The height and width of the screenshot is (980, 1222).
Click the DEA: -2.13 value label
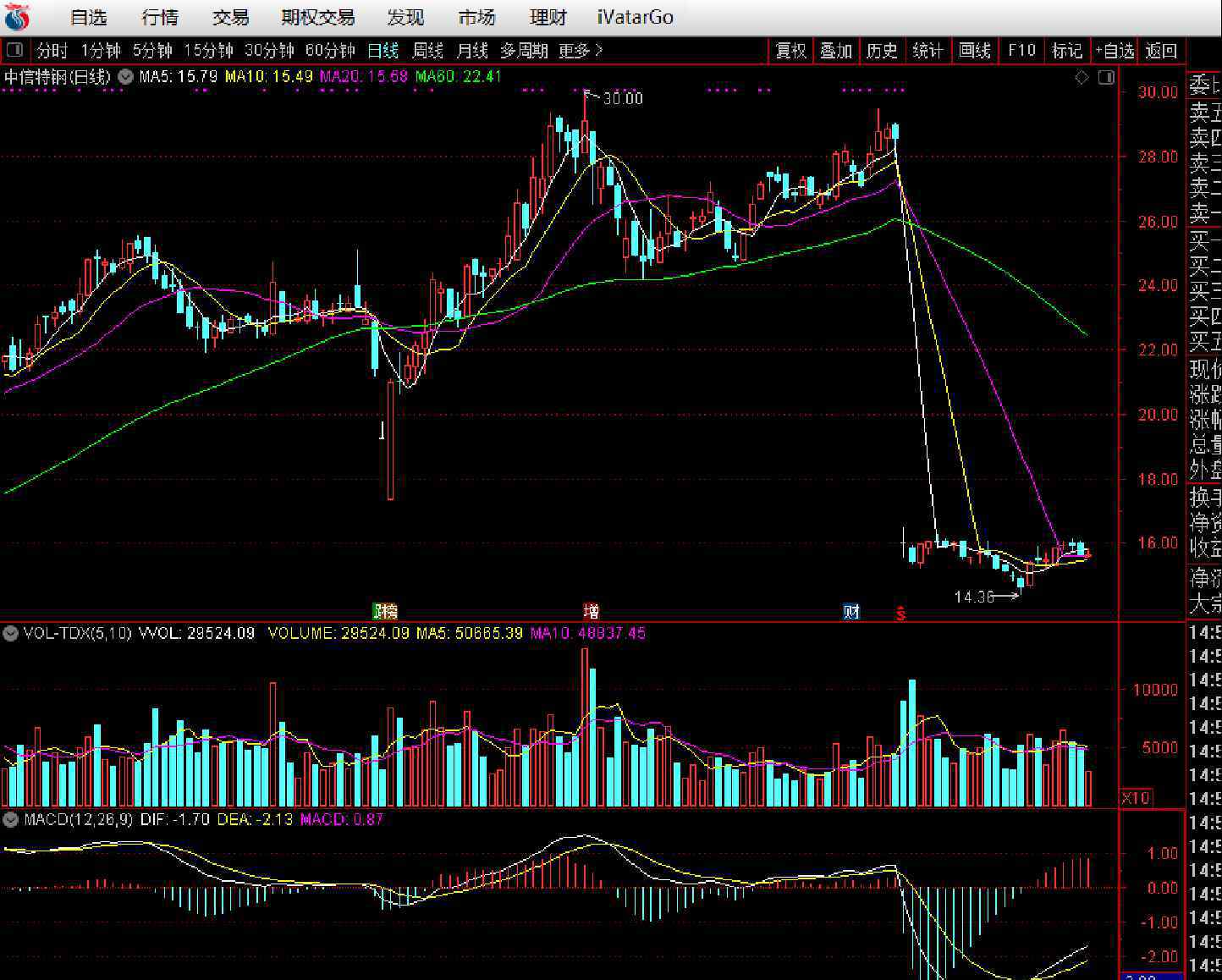[x=255, y=819]
